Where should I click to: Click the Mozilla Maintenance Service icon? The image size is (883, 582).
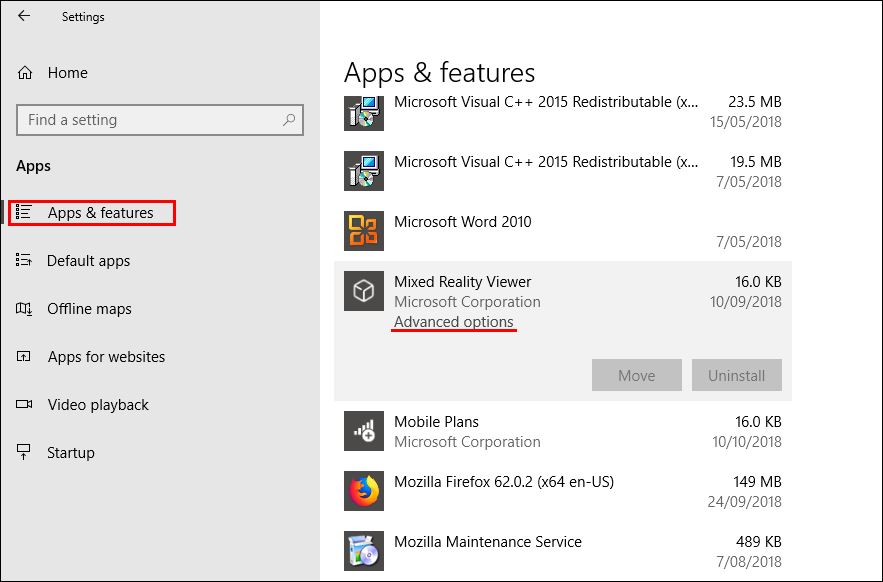pos(364,551)
